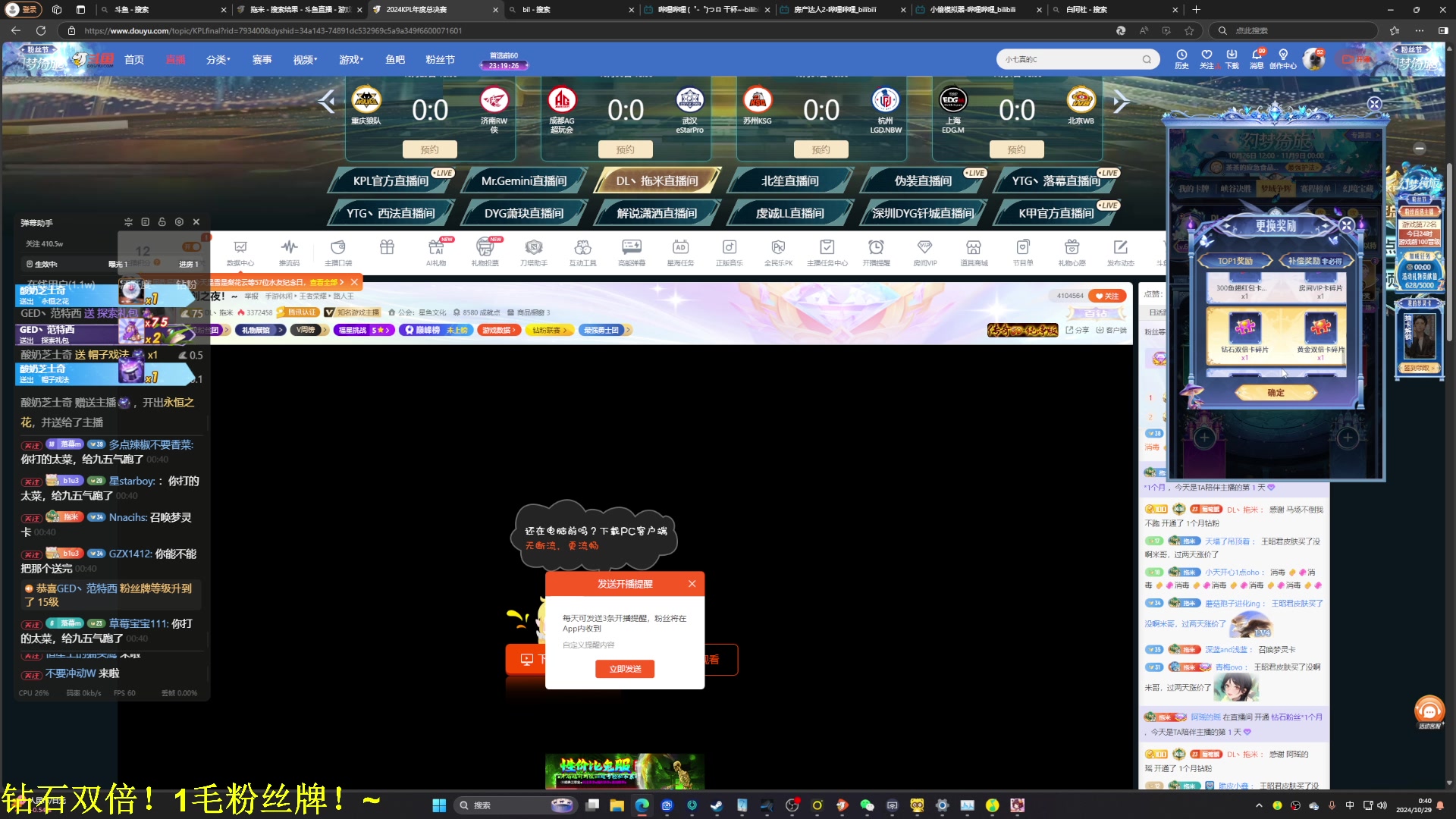Open 下载 download in site header
1456x819 pixels.
tap(1232, 59)
